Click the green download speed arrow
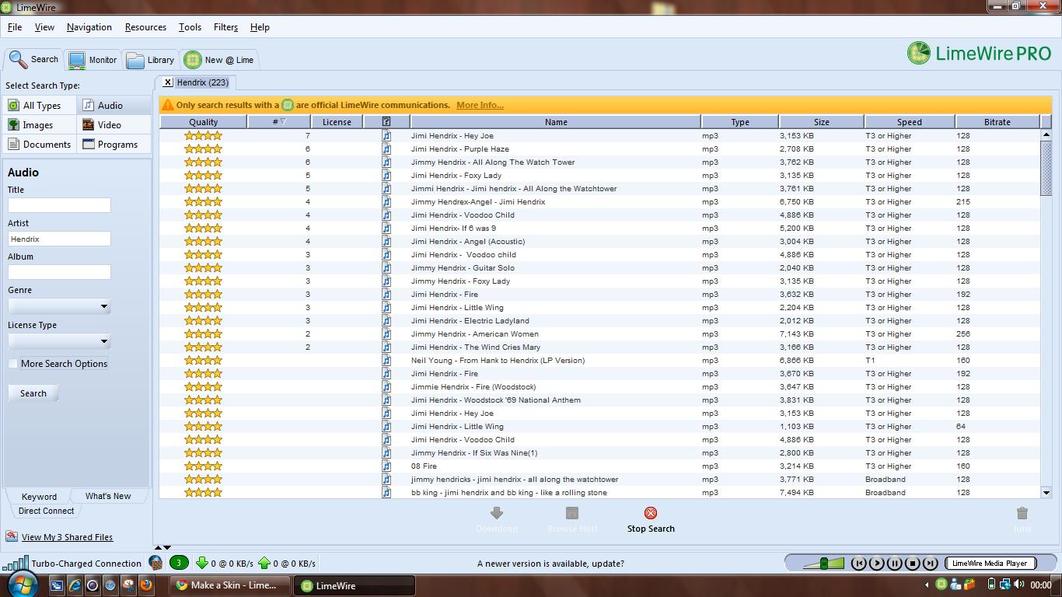The height and width of the screenshot is (597, 1062). (x=201, y=562)
